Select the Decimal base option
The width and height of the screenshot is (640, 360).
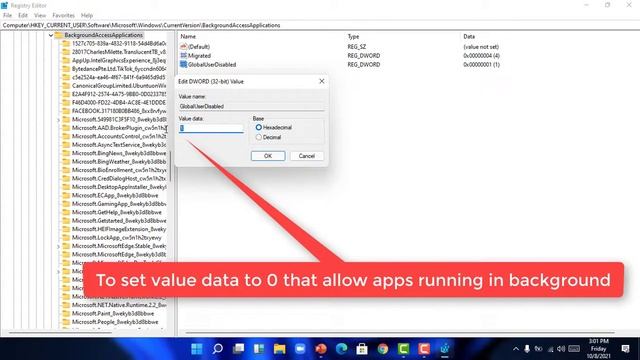point(259,137)
